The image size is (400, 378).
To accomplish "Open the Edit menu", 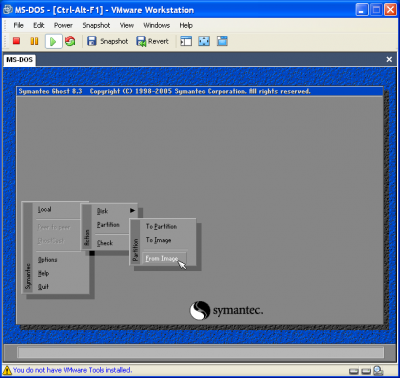I will pyautogui.click(x=39, y=25).
